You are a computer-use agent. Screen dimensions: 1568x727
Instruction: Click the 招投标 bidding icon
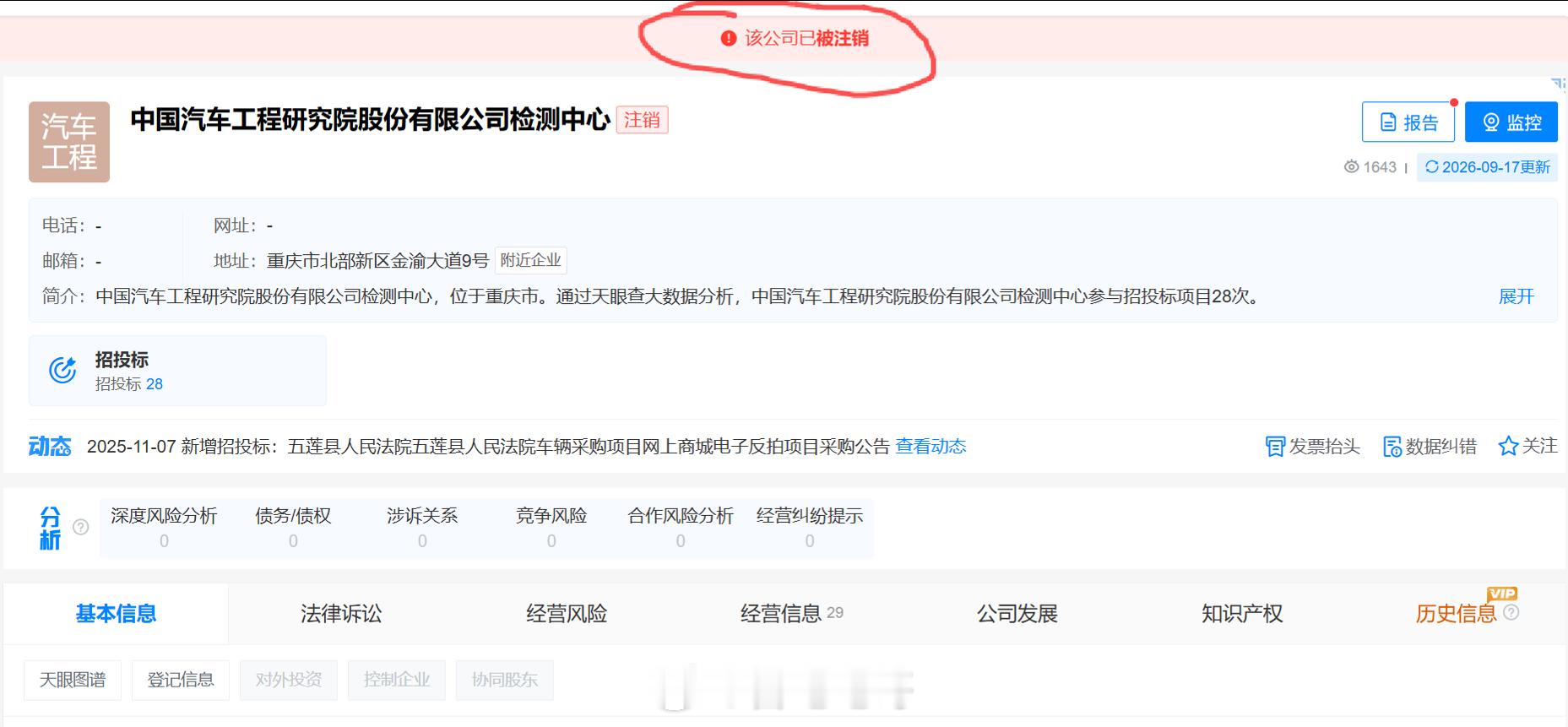tap(62, 370)
